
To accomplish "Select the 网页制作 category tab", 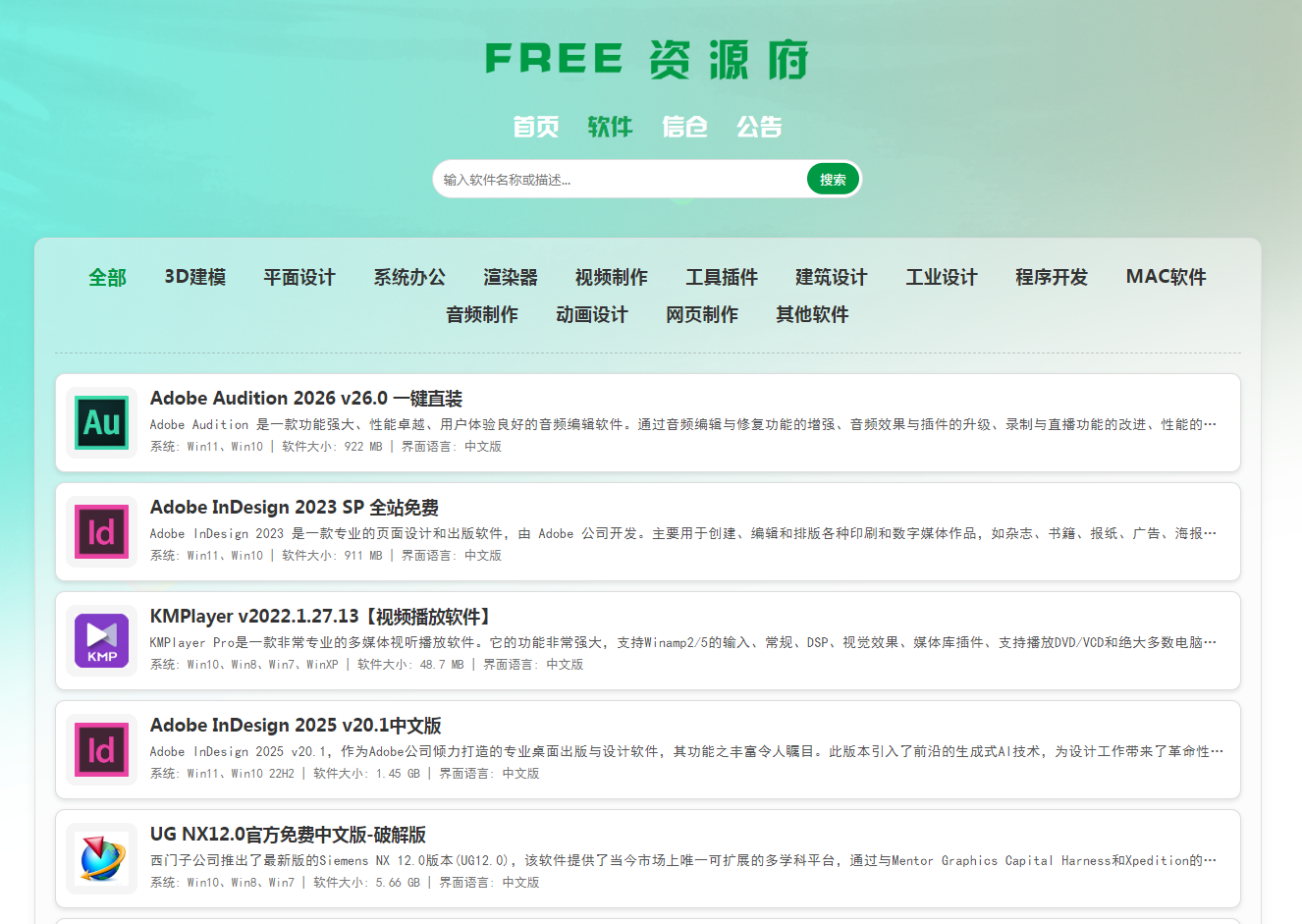I will tap(702, 314).
